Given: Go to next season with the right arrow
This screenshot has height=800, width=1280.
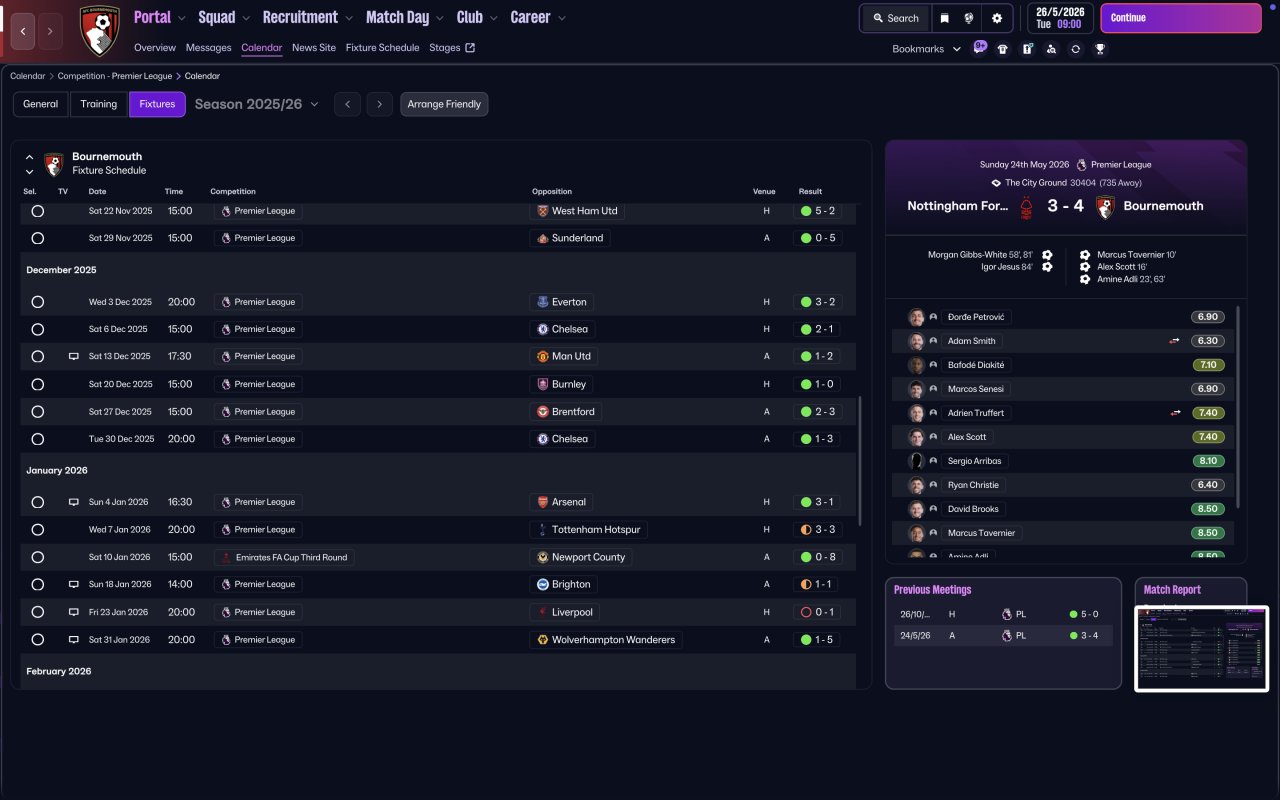Looking at the screenshot, I should coord(379,104).
